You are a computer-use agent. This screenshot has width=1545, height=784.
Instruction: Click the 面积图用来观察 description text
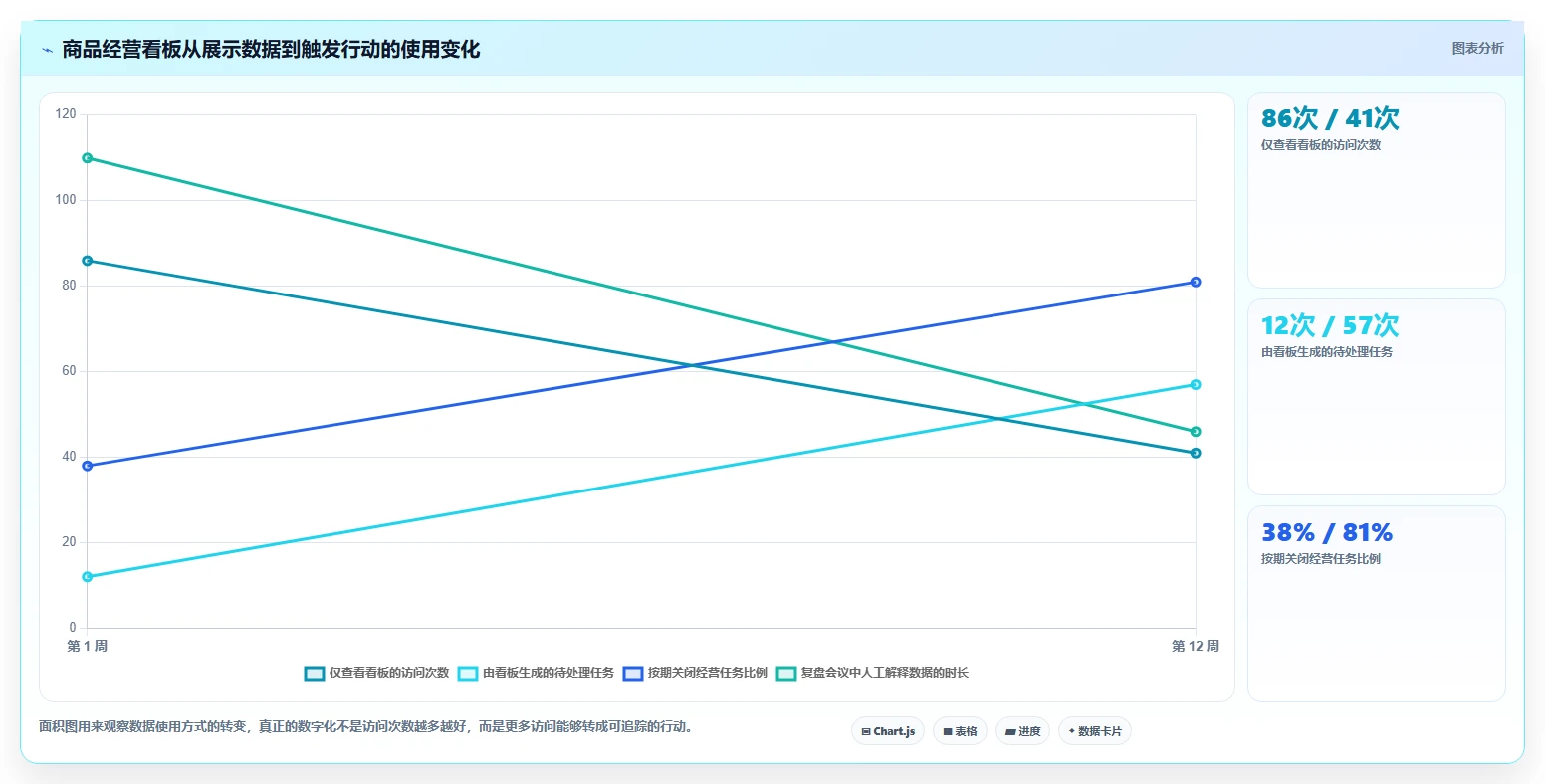[x=366, y=727]
